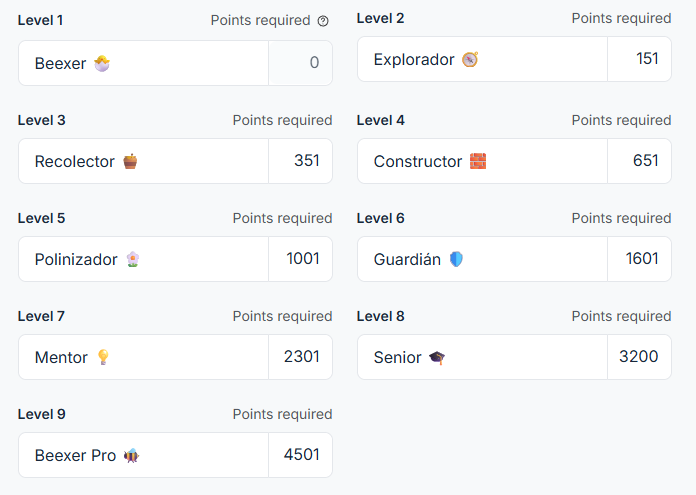
Task: Edit the Level 6 points value 1601
Action: click(640, 259)
